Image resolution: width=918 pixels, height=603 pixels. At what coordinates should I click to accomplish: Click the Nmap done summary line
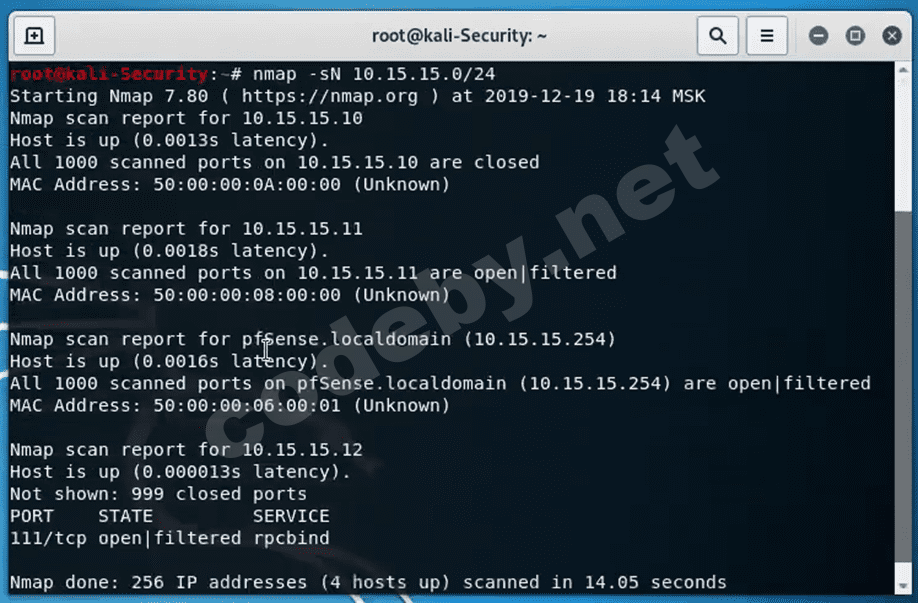click(x=368, y=582)
